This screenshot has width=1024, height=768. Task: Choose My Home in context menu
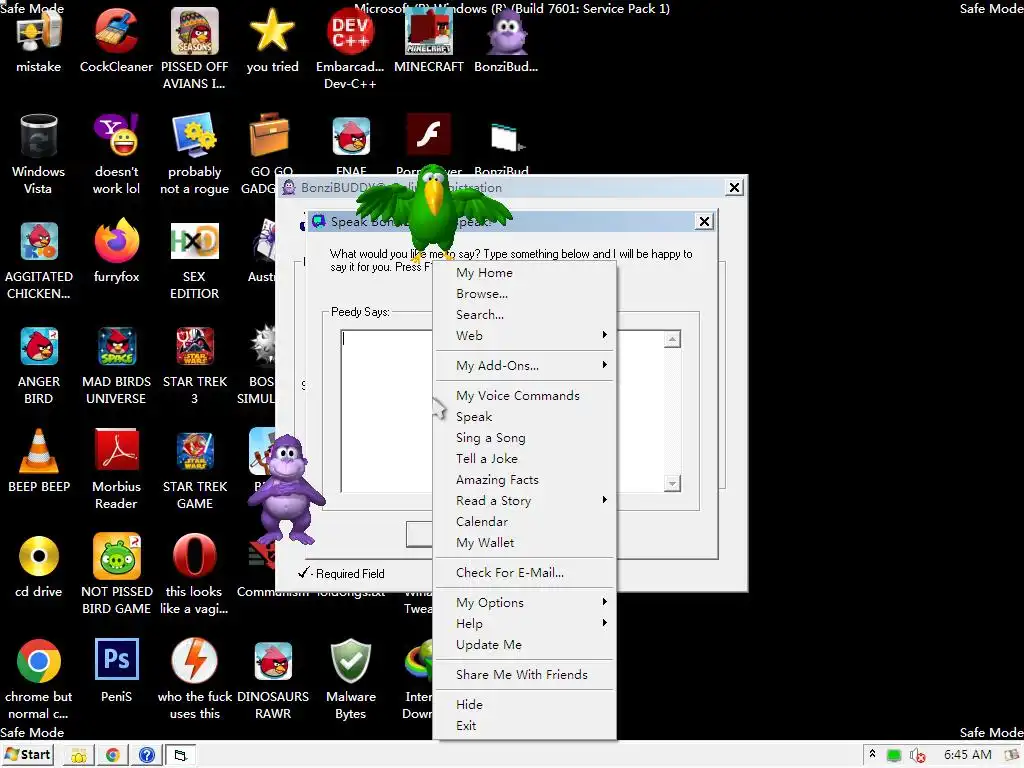pos(526,273)
